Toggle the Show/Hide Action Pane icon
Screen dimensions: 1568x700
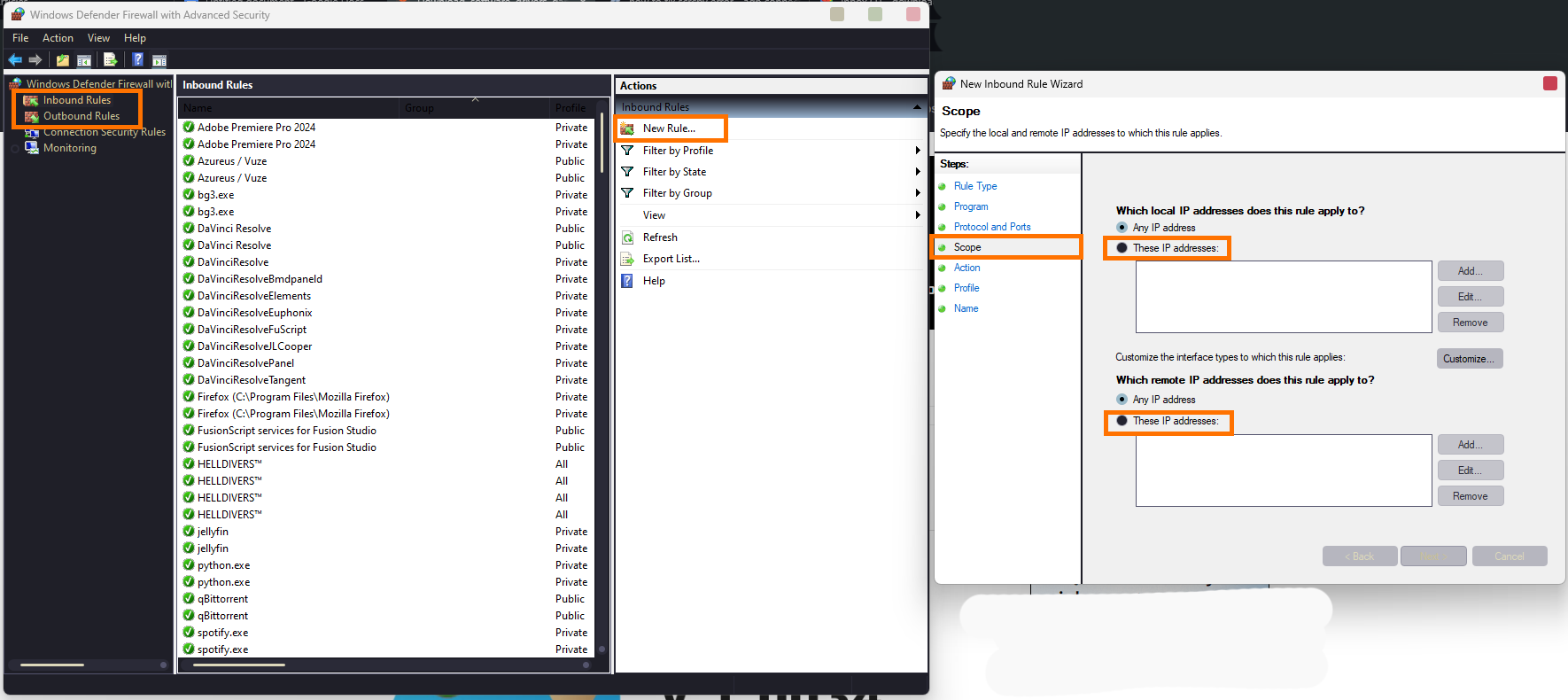click(x=159, y=60)
